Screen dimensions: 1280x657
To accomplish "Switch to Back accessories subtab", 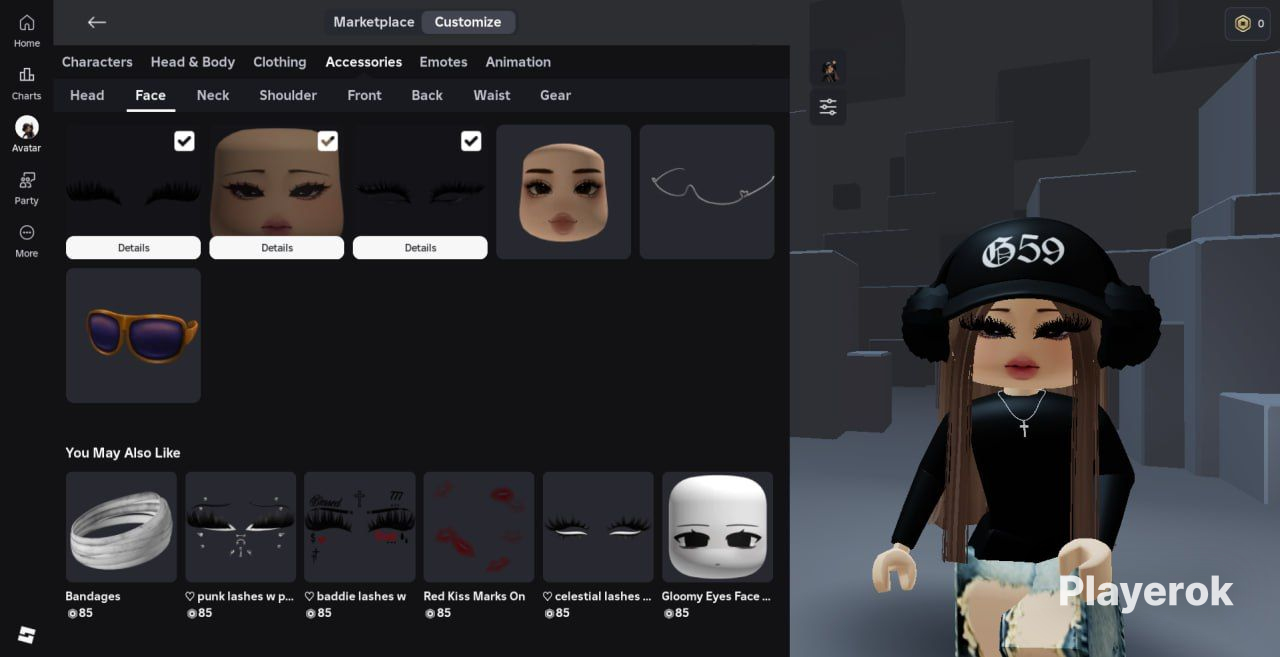I will coord(427,95).
